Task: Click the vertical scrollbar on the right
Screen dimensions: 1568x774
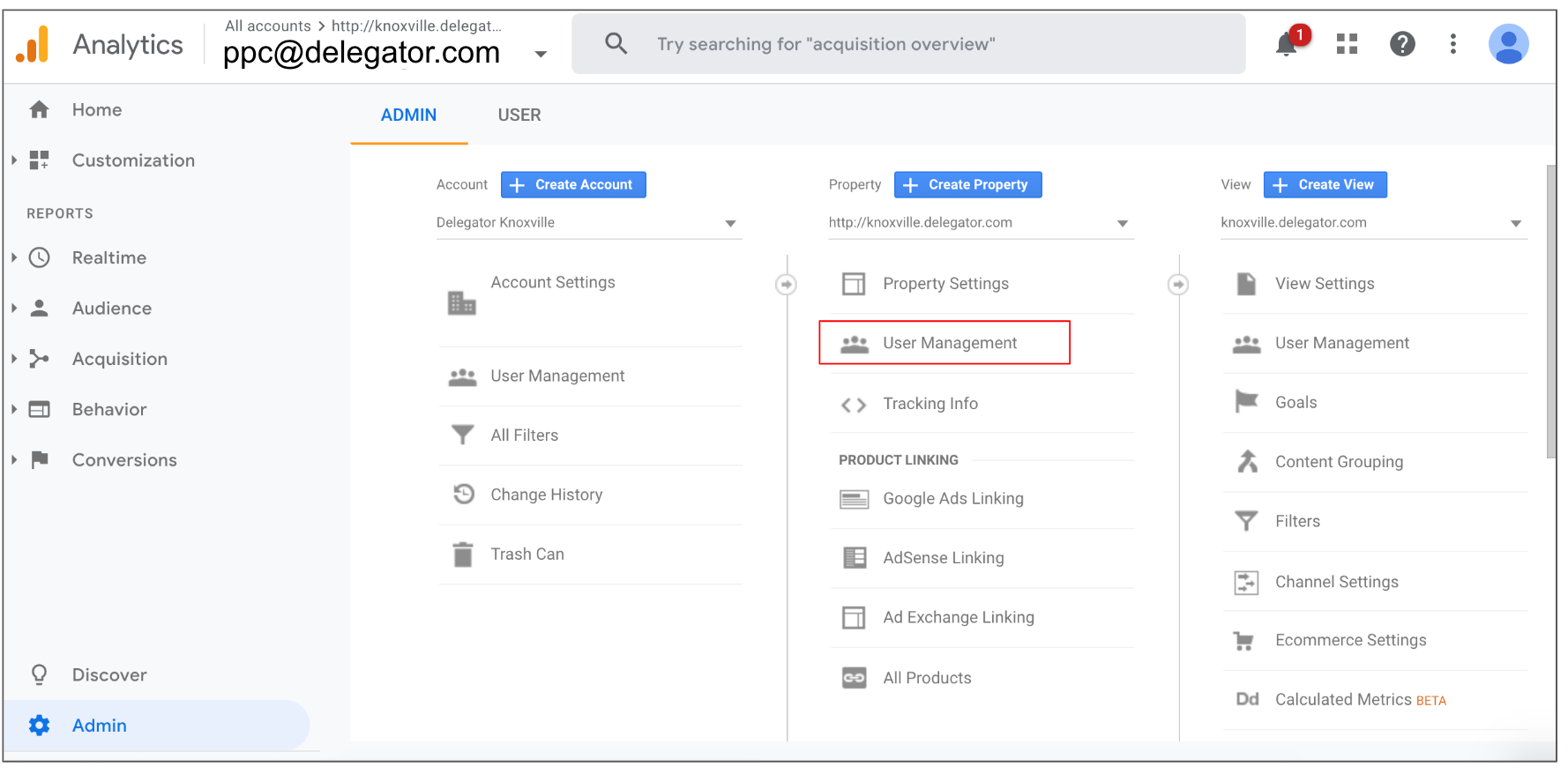Action: (x=1551, y=311)
